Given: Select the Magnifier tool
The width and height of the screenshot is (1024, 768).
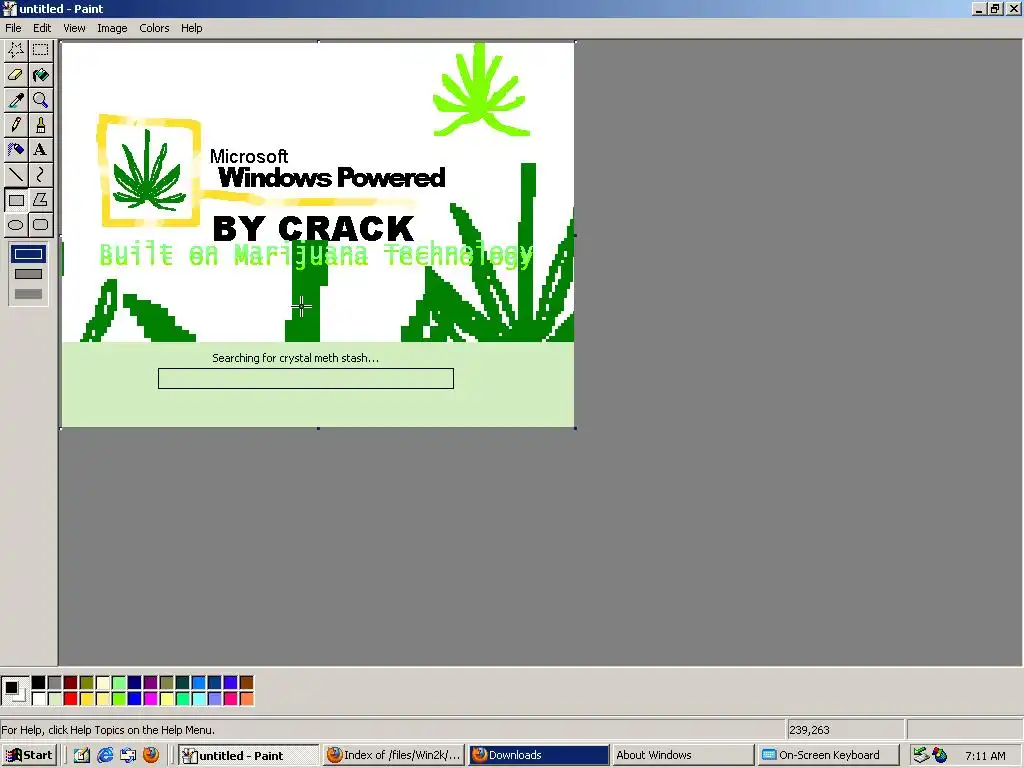Looking at the screenshot, I should pos(40,100).
